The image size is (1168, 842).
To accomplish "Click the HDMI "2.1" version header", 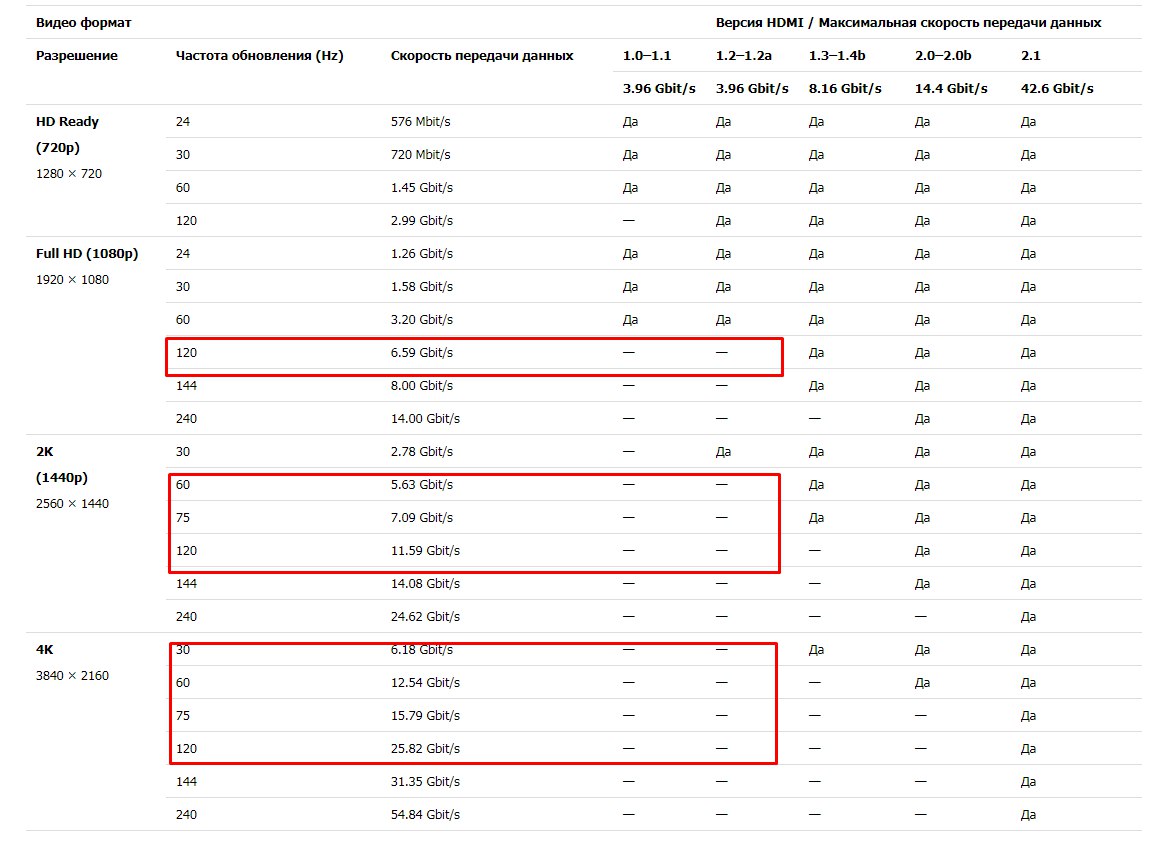I will point(1031,56).
